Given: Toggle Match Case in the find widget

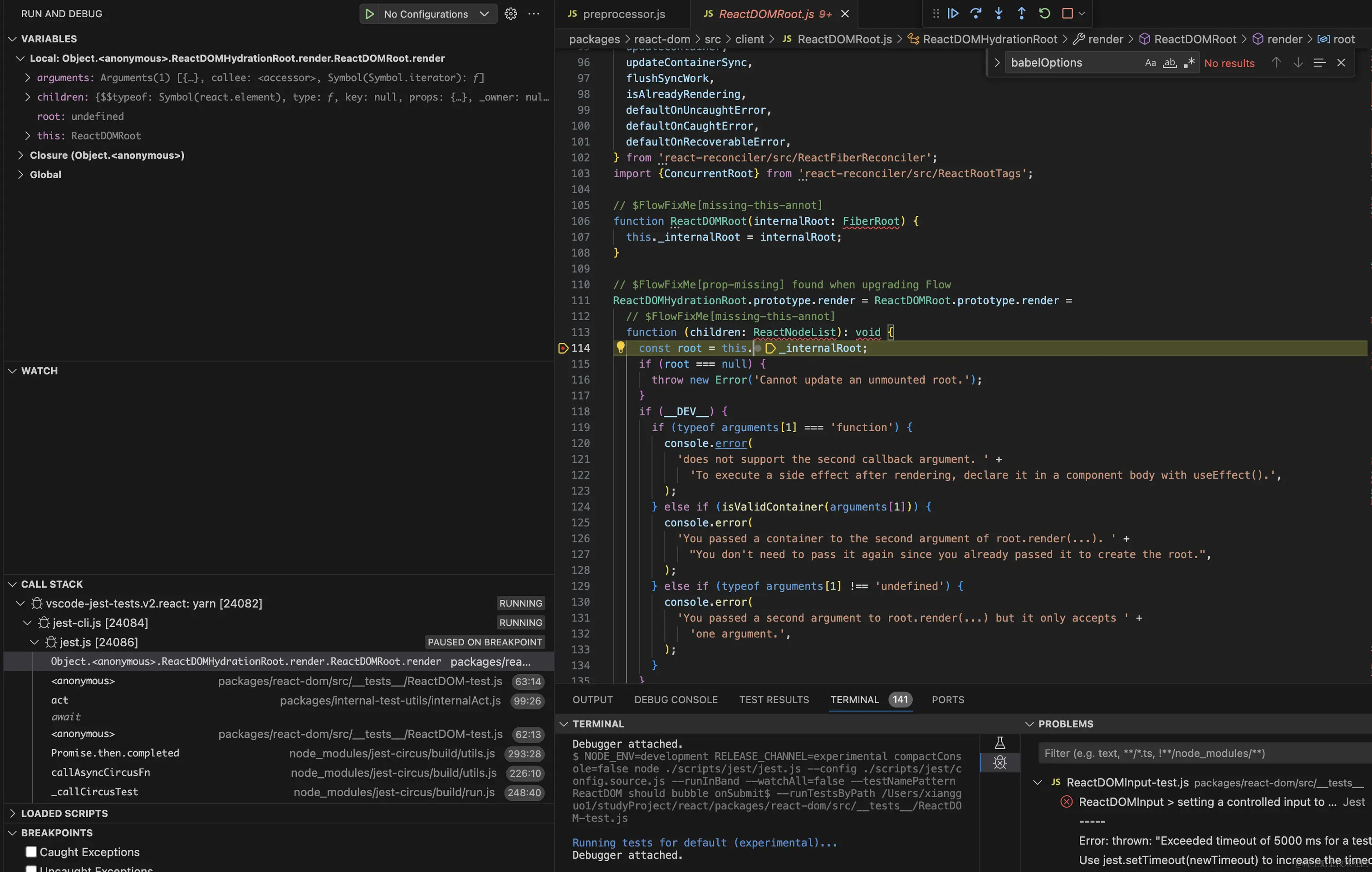Looking at the screenshot, I should point(1150,63).
